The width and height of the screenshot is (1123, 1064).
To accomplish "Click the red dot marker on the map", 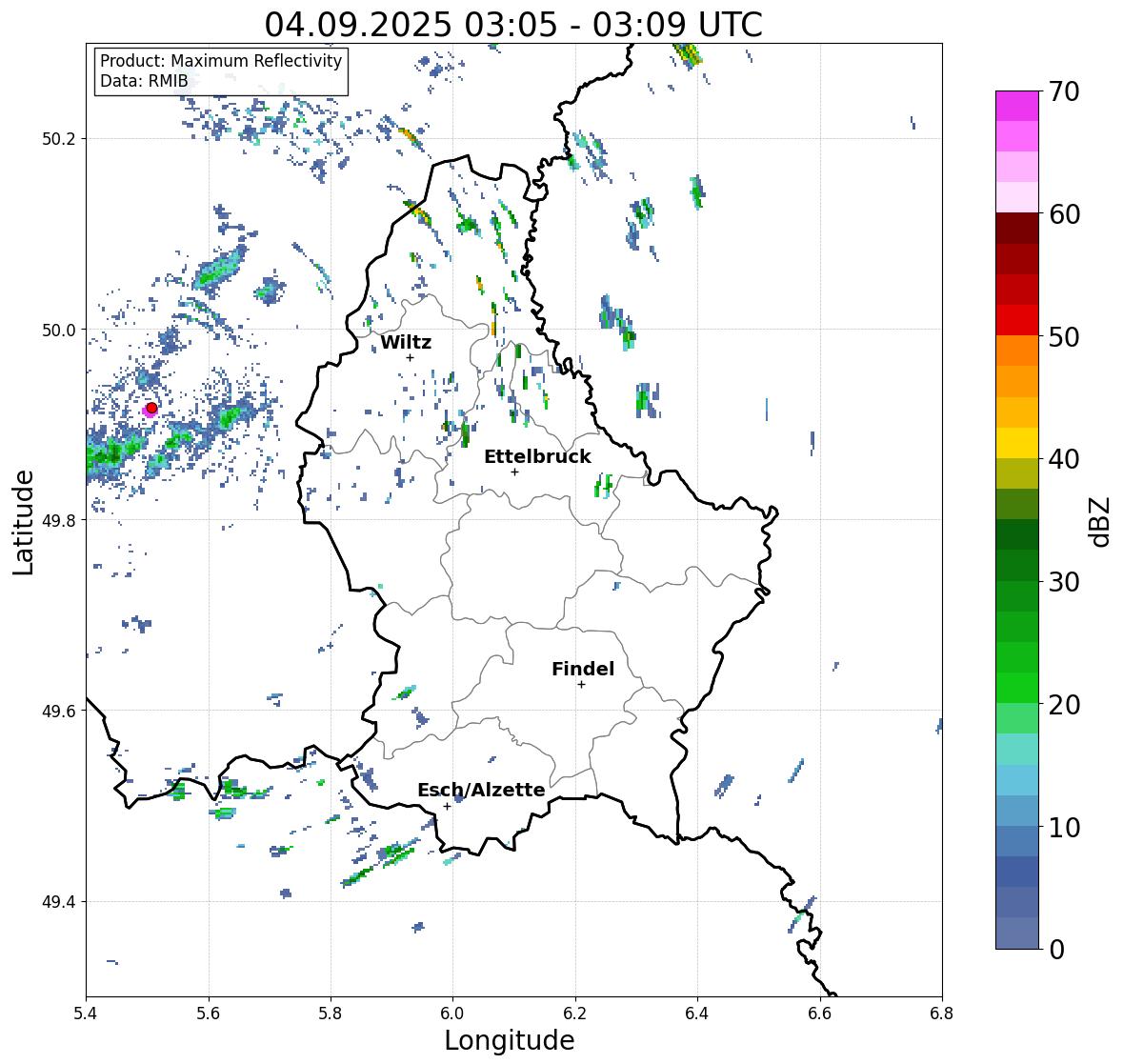I will click(151, 408).
